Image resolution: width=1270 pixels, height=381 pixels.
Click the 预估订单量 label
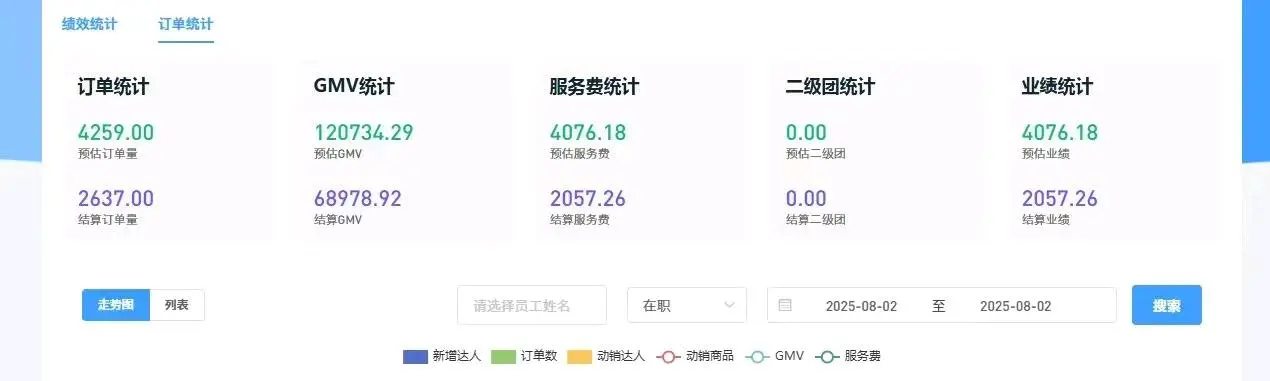(x=107, y=154)
